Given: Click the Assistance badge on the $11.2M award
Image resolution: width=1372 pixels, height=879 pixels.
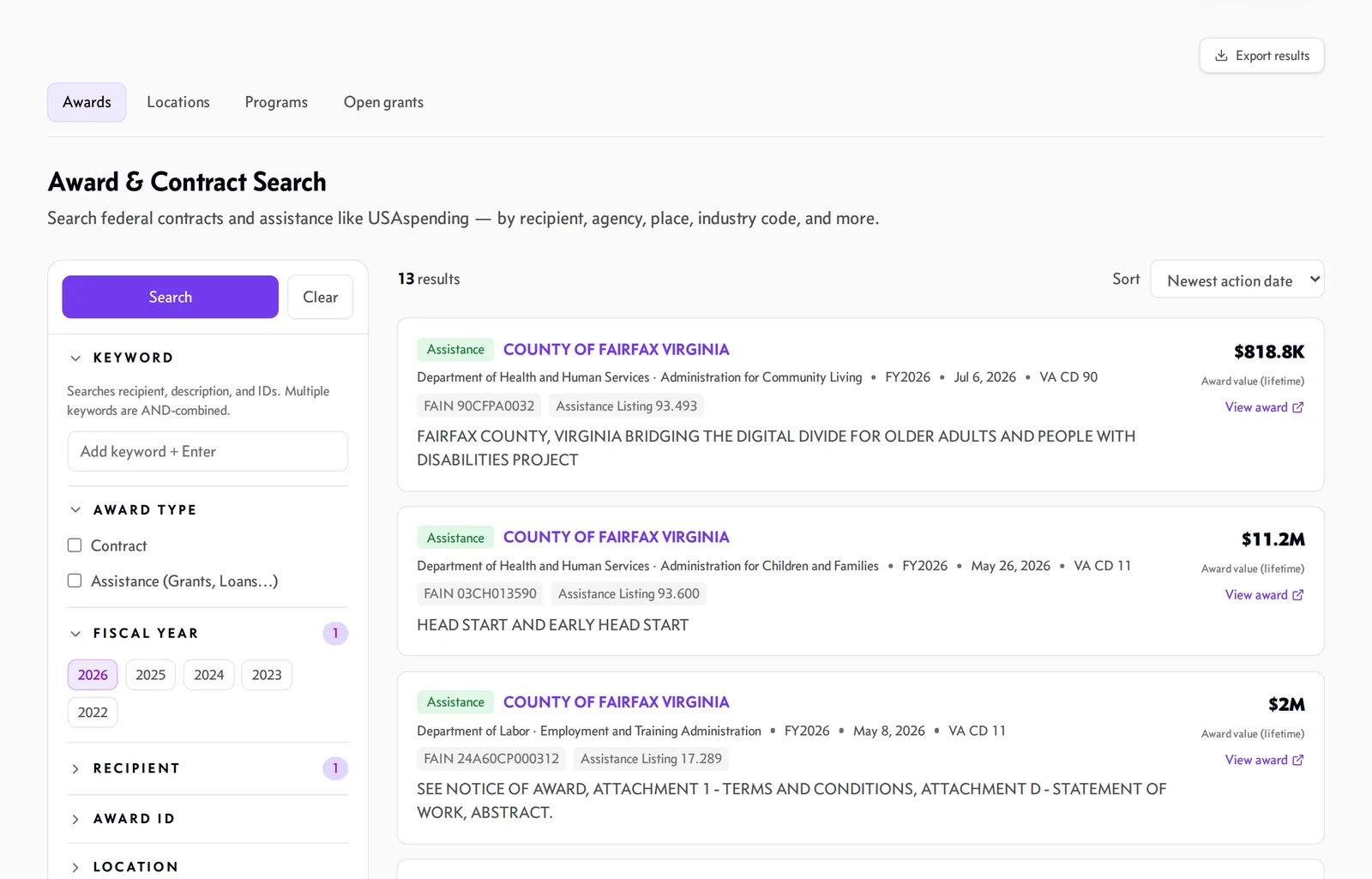Looking at the screenshot, I should point(455,538).
